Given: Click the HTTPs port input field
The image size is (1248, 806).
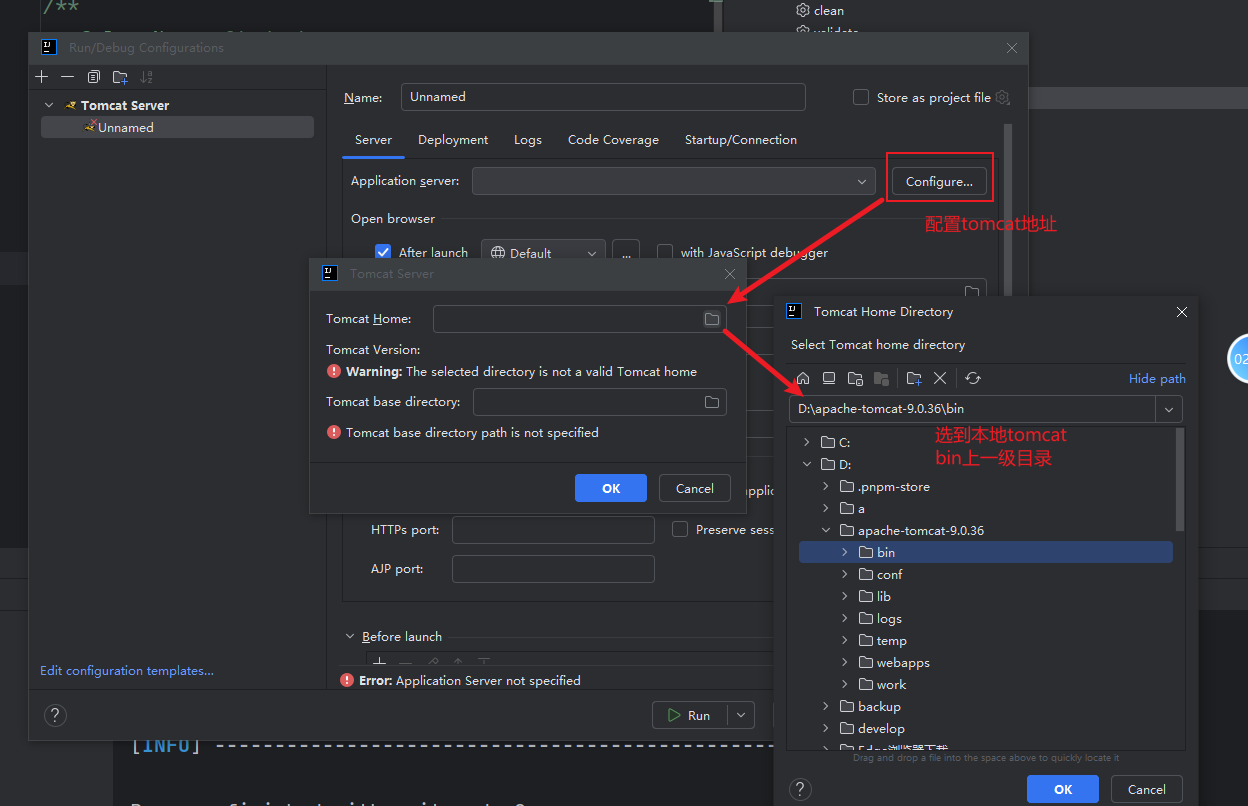Looking at the screenshot, I should (x=553, y=529).
